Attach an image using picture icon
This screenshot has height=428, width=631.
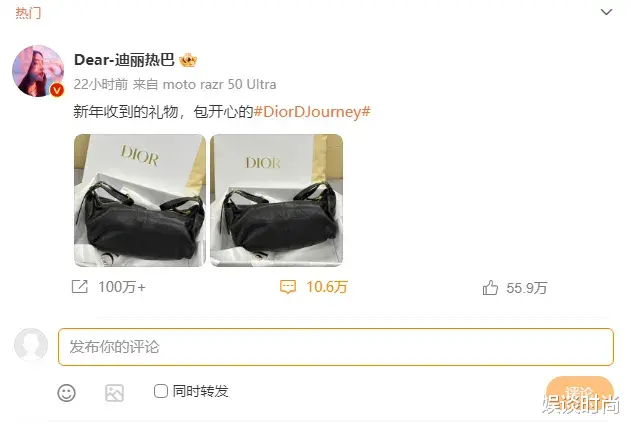(114, 393)
